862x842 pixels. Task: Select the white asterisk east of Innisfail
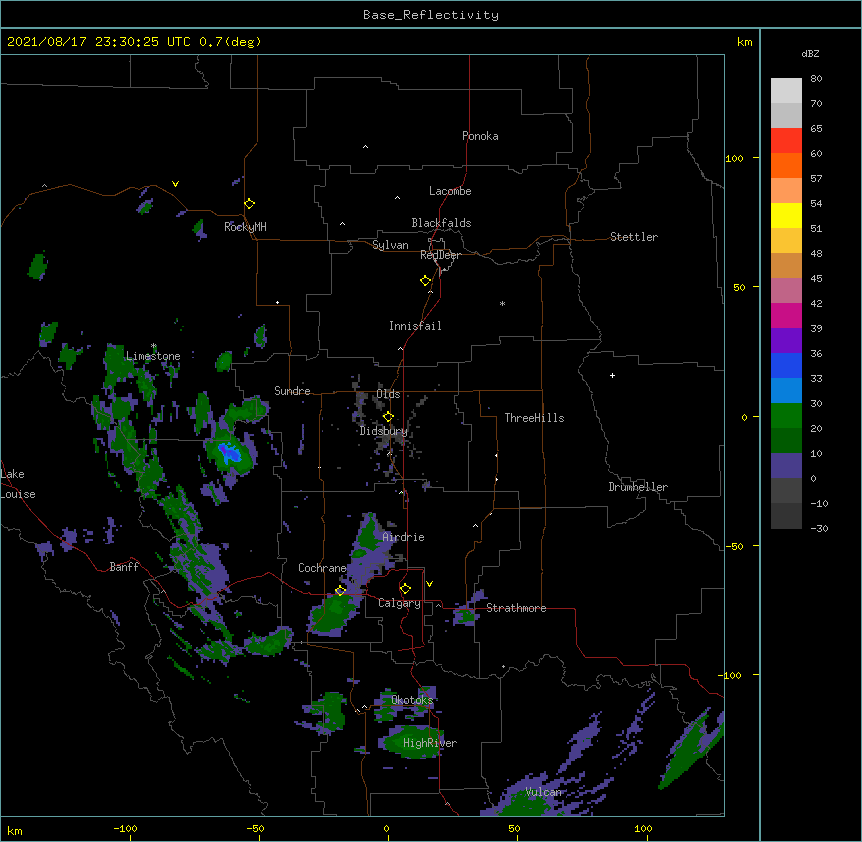coord(502,304)
